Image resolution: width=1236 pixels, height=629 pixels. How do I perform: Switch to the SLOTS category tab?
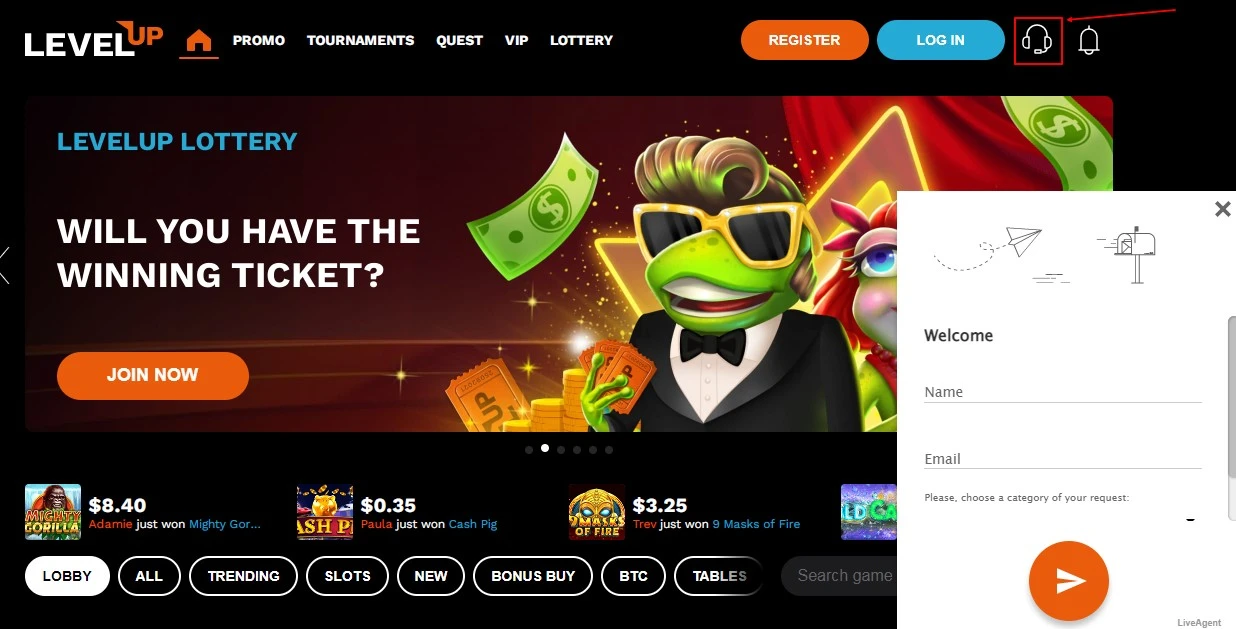pyautogui.click(x=348, y=576)
